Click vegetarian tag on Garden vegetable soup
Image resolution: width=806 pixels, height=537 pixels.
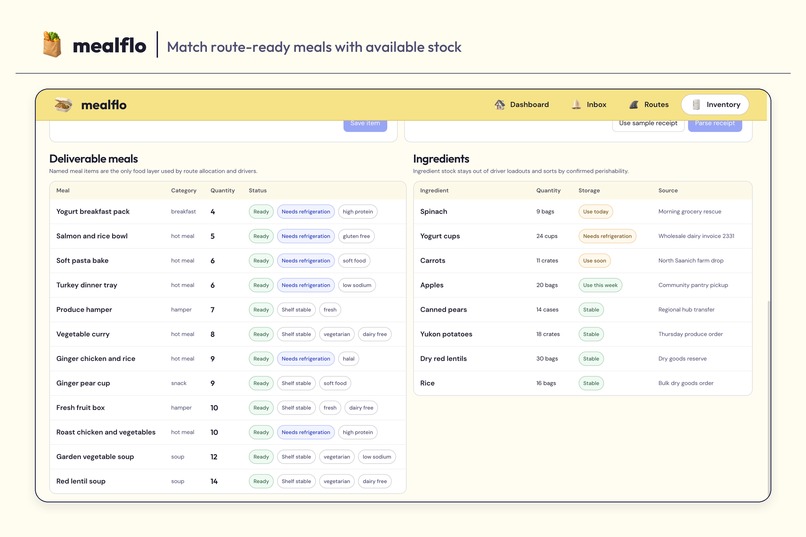tap(337, 457)
